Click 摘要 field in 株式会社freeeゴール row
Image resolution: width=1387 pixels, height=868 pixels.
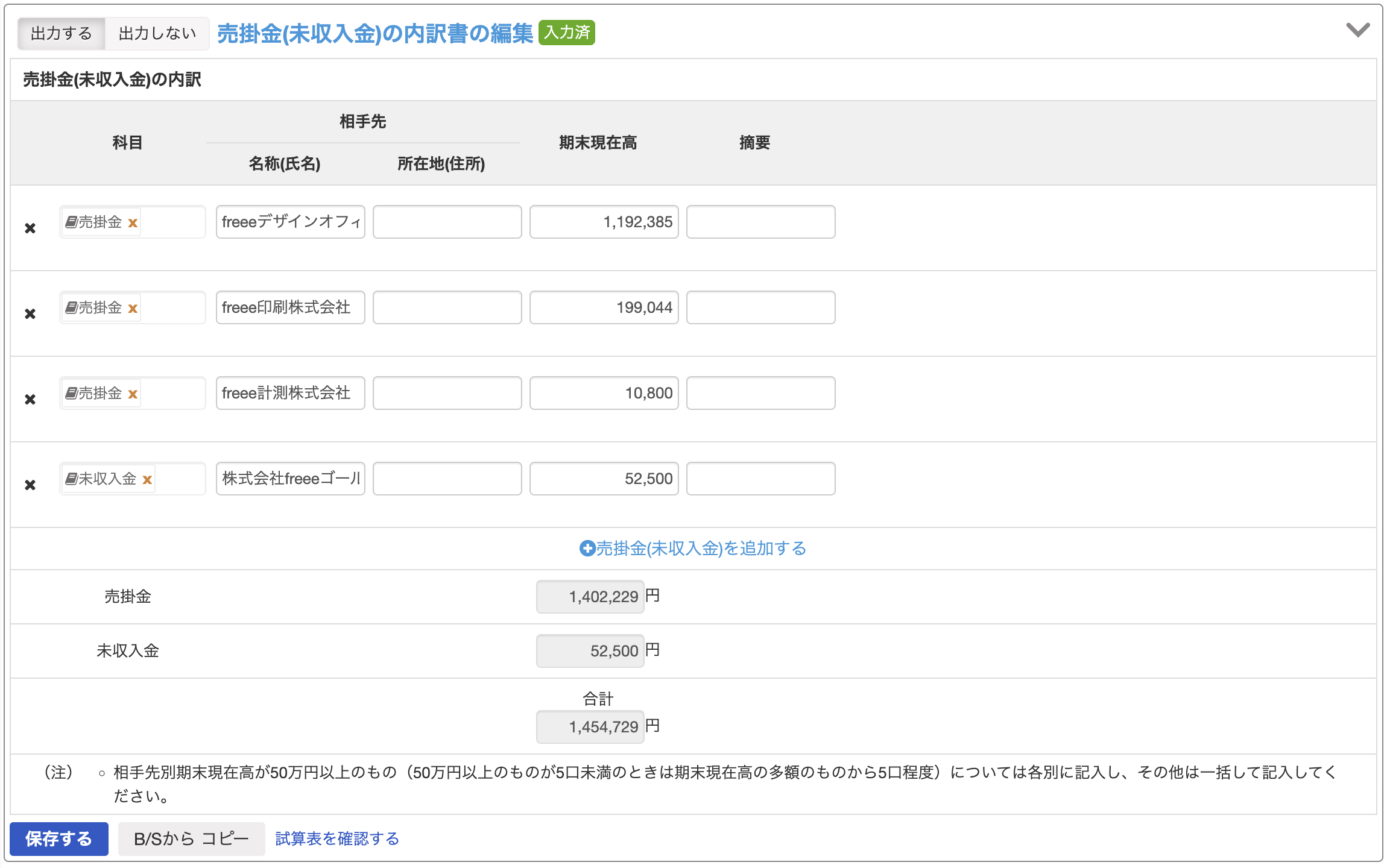tap(761, 479)
